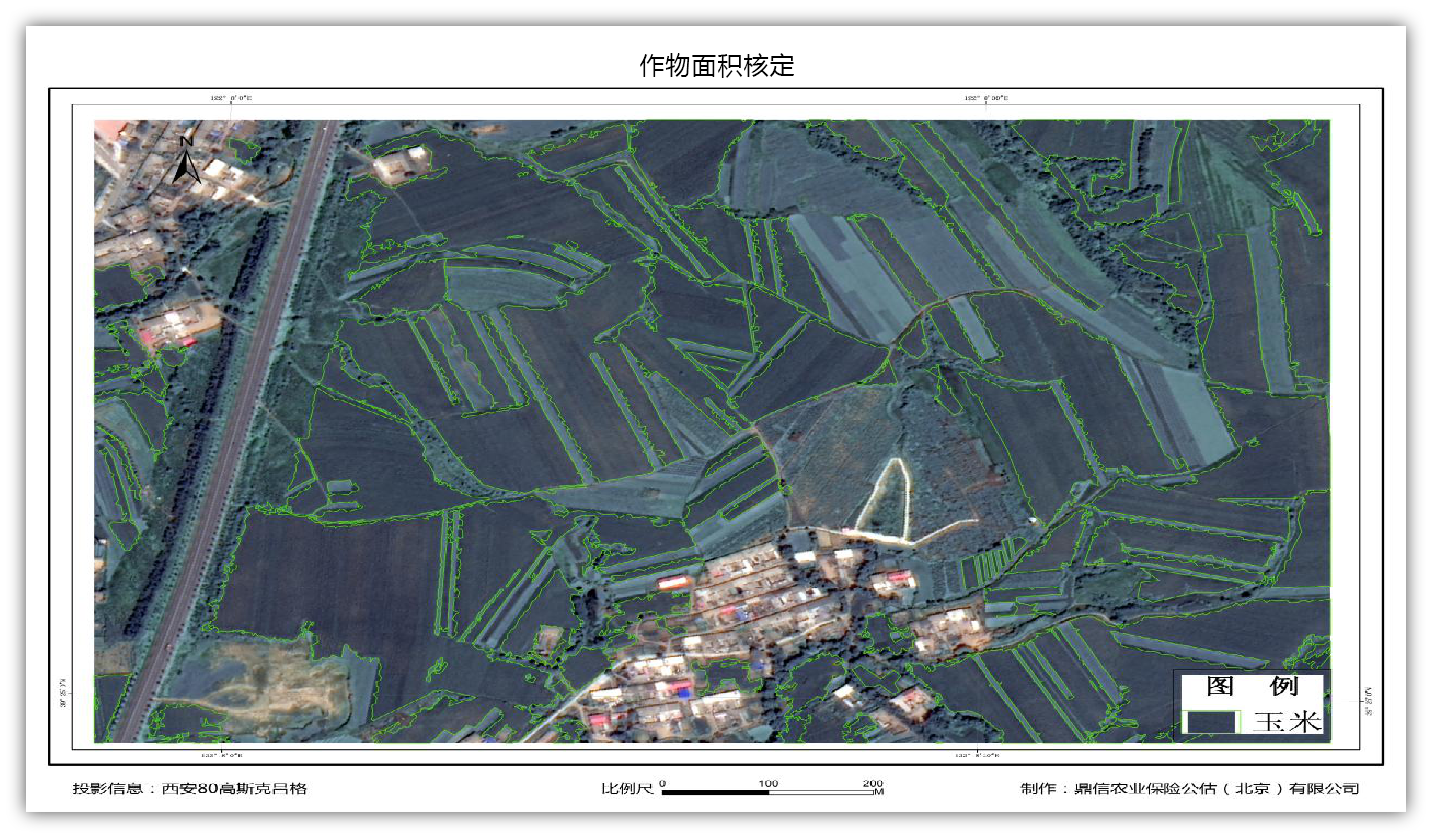The height and width of the screenshot is (840, 1433).
Task: Click the top-right longitude tick label
Action: [985, 98]
